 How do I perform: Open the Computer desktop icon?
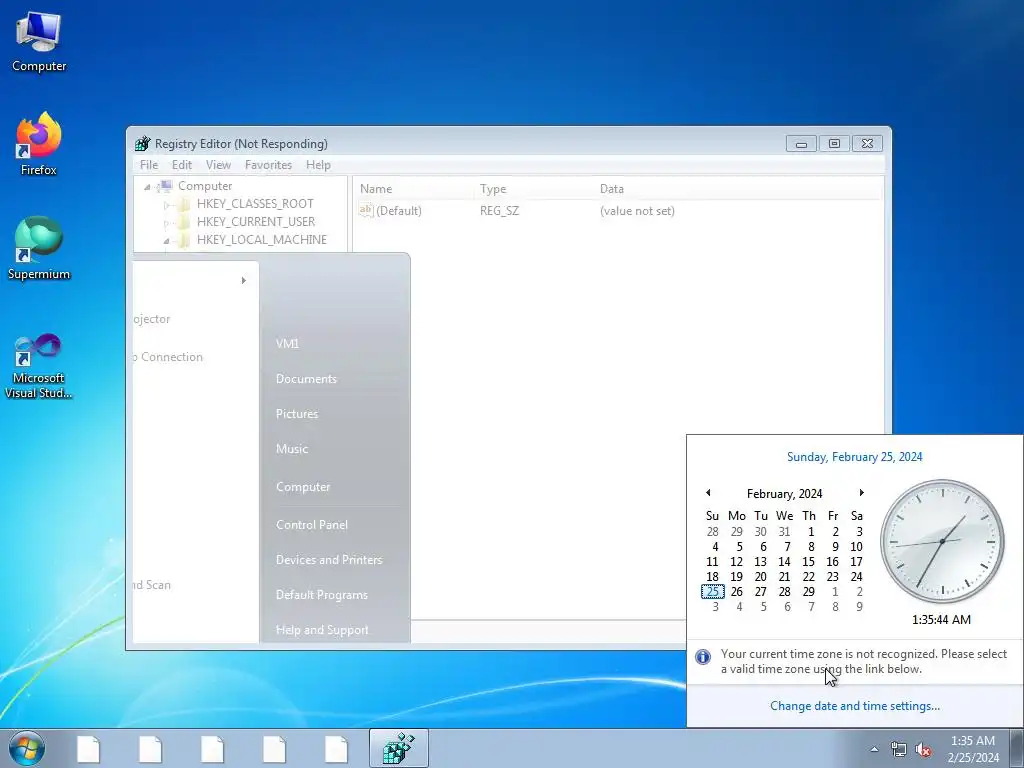pyautogui.click(x=39, y=42)
